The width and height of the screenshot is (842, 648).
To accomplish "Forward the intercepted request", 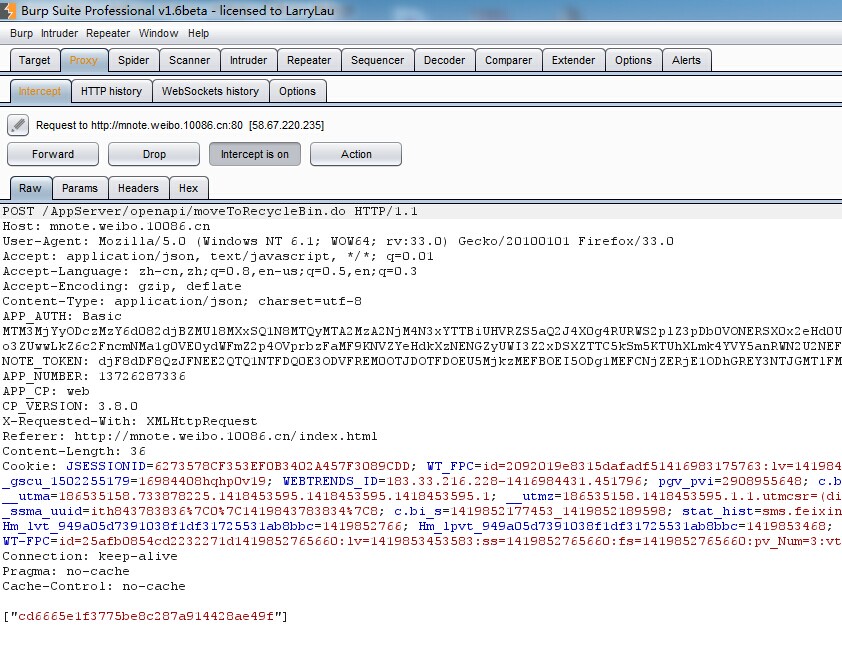I will (53, 154).
